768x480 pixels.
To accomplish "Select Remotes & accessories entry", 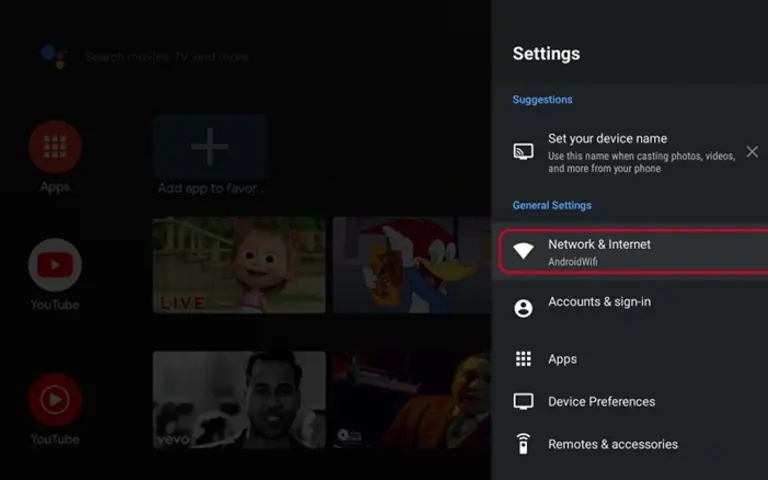I will click(630, 444).
